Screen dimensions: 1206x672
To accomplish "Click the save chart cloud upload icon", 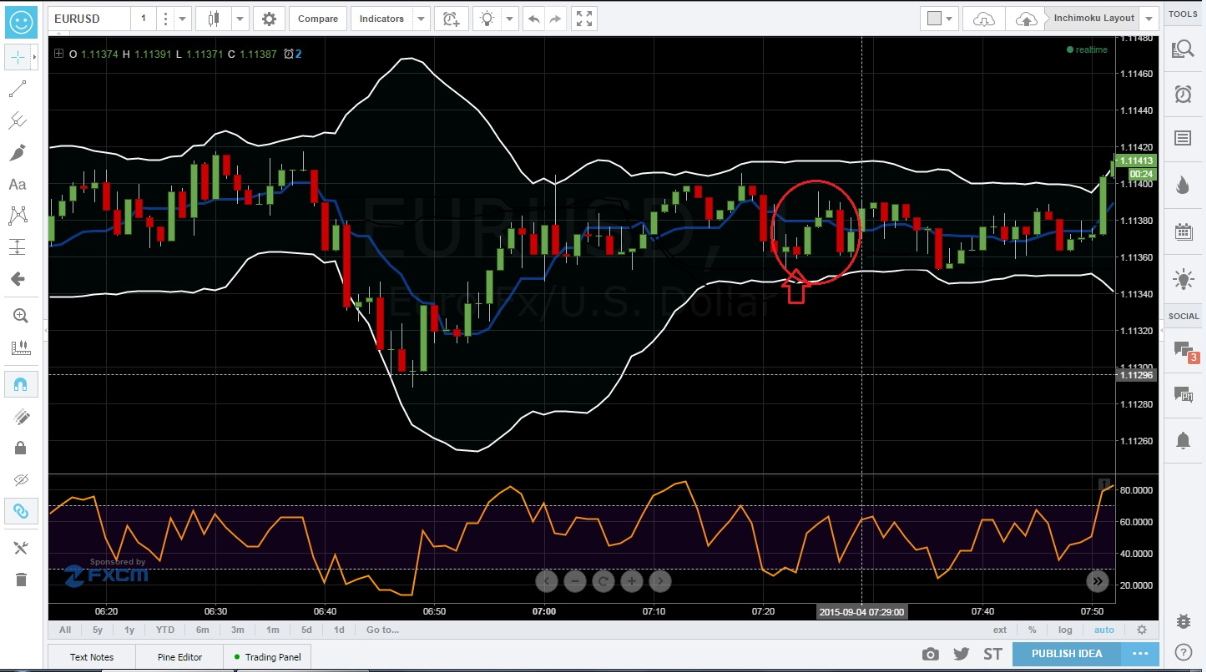I will click(x=1026, y=18).
